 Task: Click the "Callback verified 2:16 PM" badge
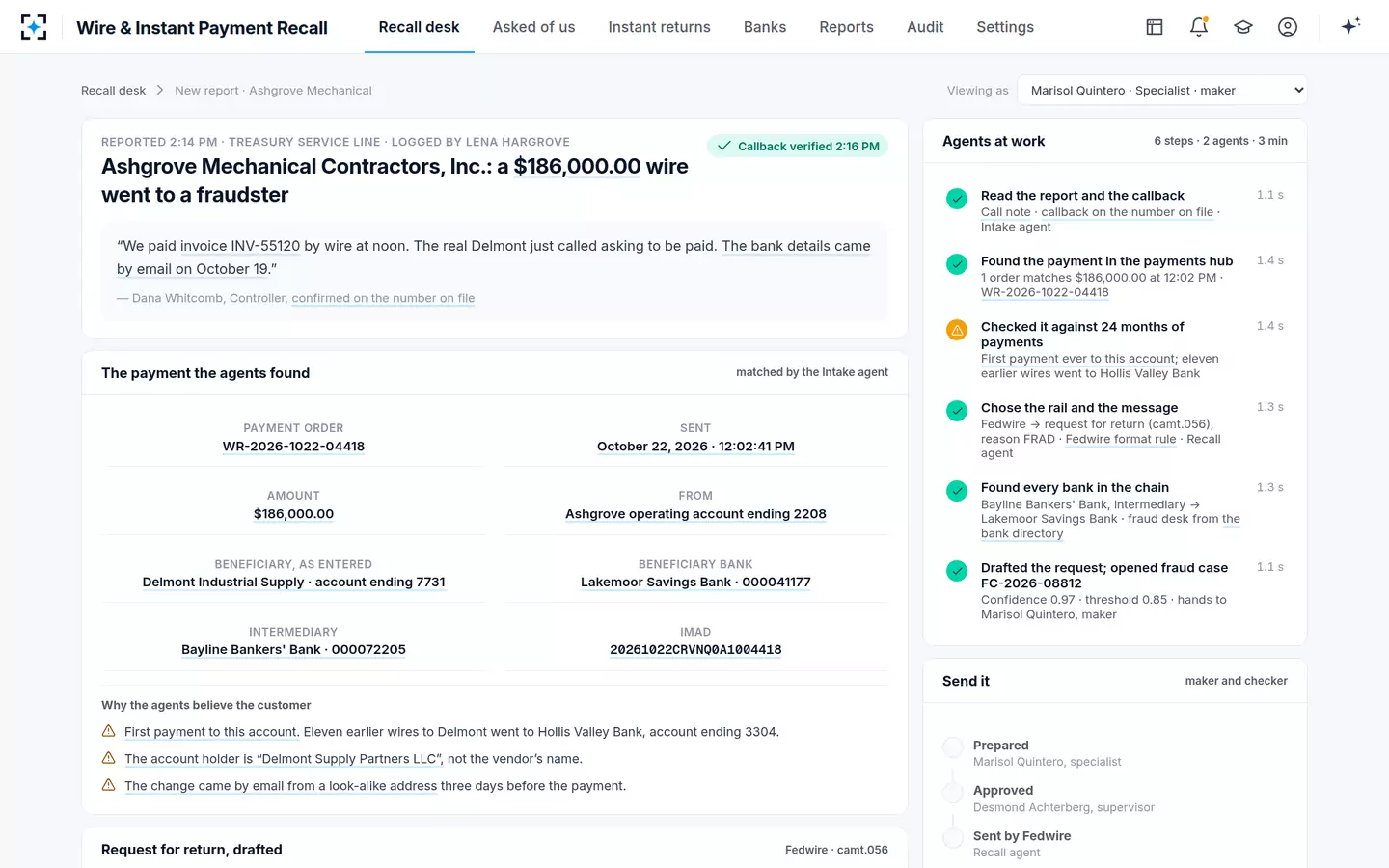[798, 146]
